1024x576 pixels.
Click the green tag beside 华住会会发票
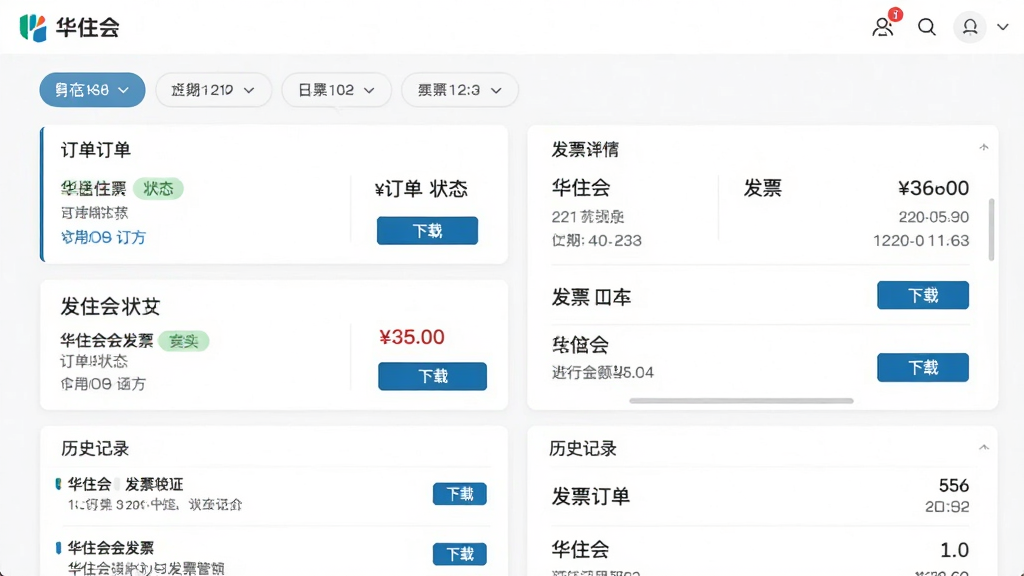tap(184, 341)
